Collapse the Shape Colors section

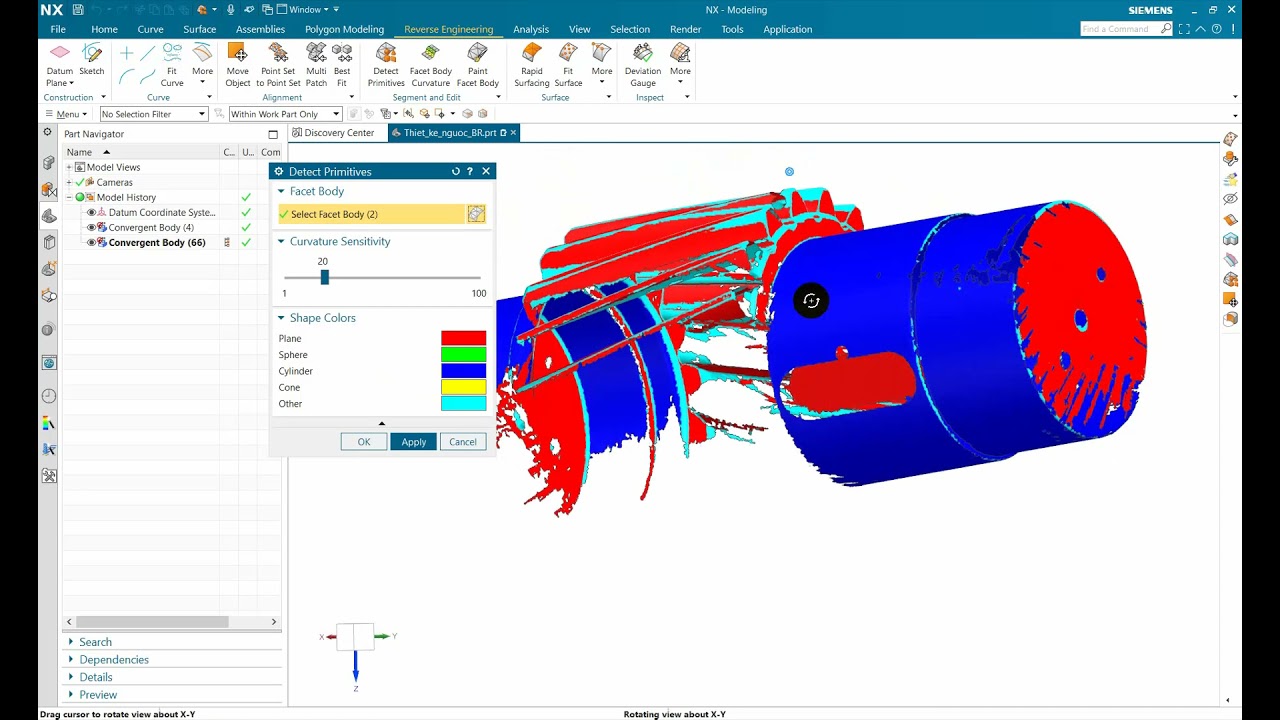click(281, 318)
